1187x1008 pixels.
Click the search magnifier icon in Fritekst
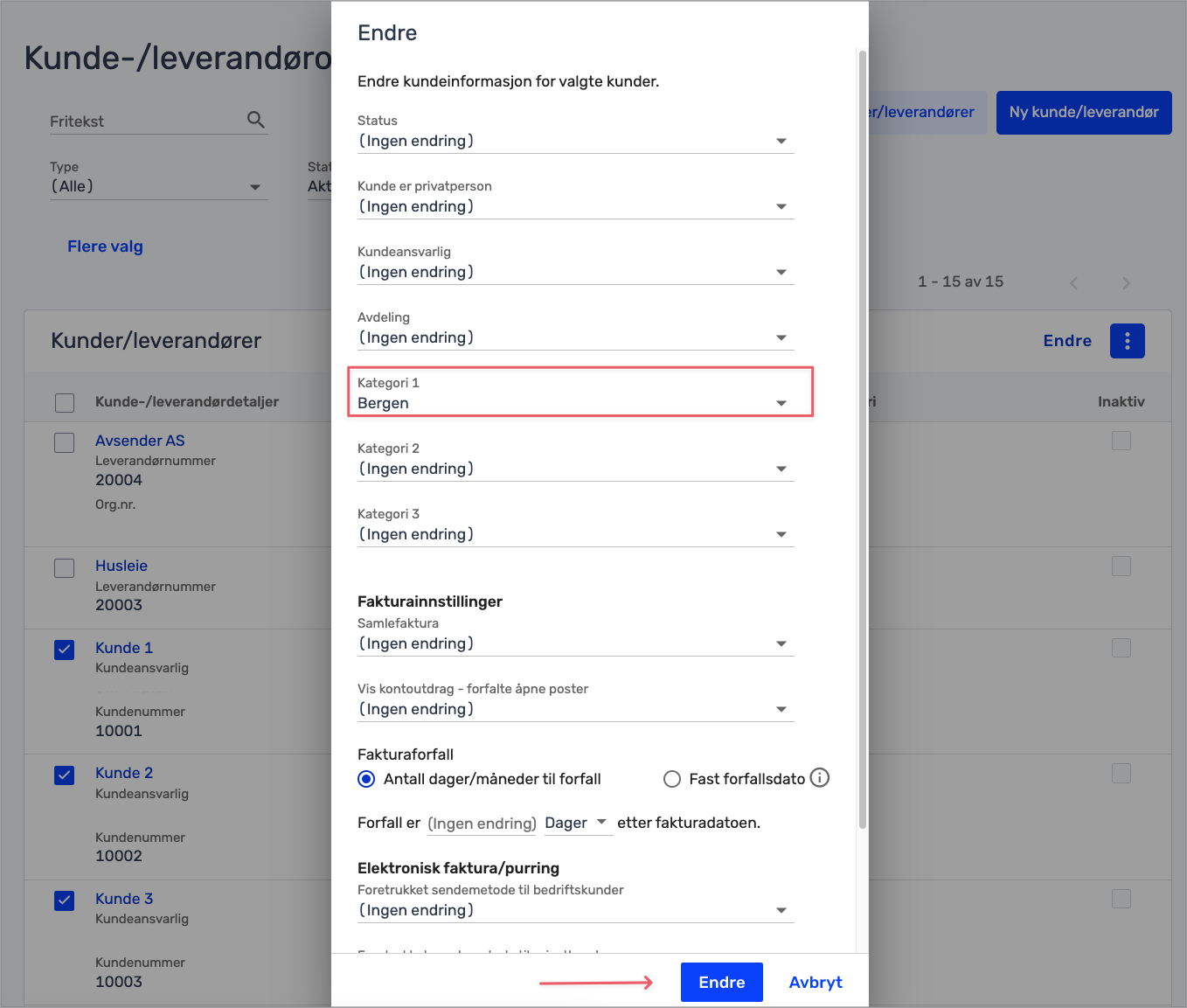coord(255,120)
